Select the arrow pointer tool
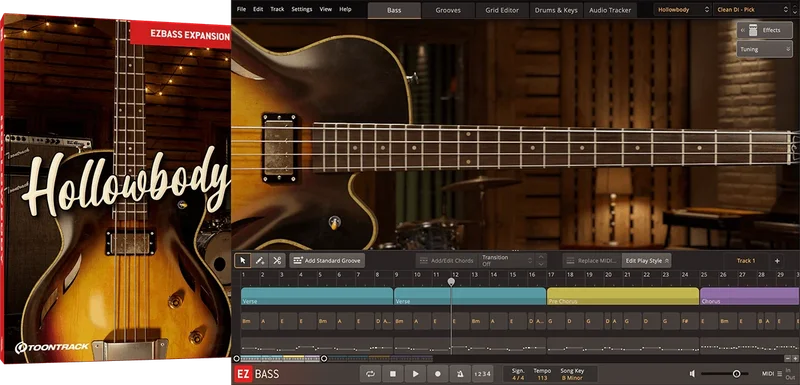This screenshot has height=385, width=800. click(x=243, y=261)
